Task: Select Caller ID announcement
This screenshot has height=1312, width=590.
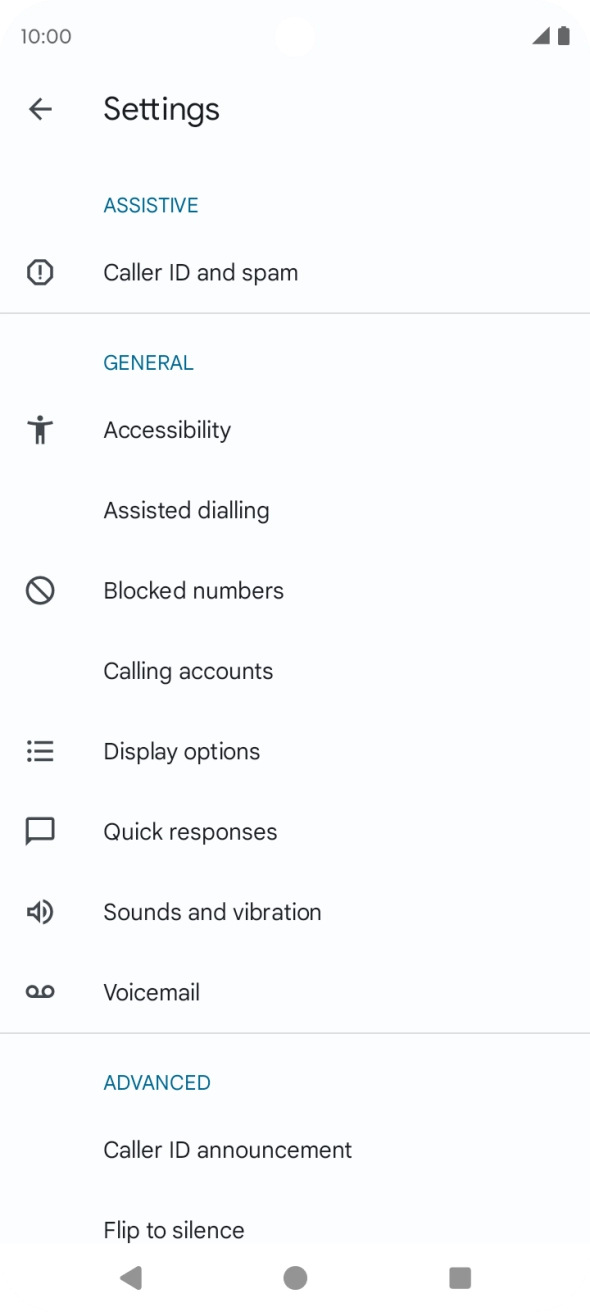Action: [x=227, y=1150]
